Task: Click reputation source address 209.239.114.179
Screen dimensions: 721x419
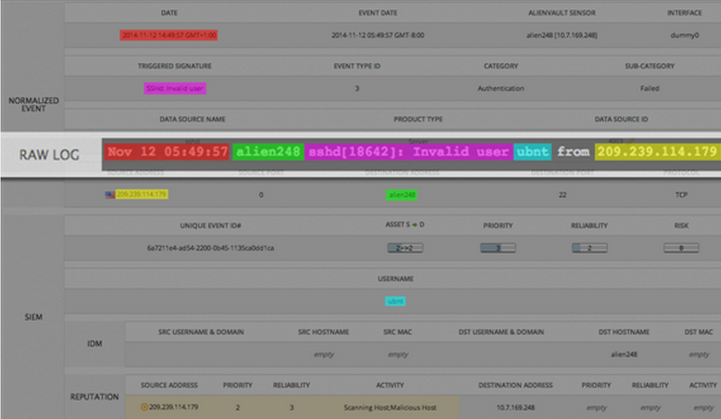Action: pos(173,407)
